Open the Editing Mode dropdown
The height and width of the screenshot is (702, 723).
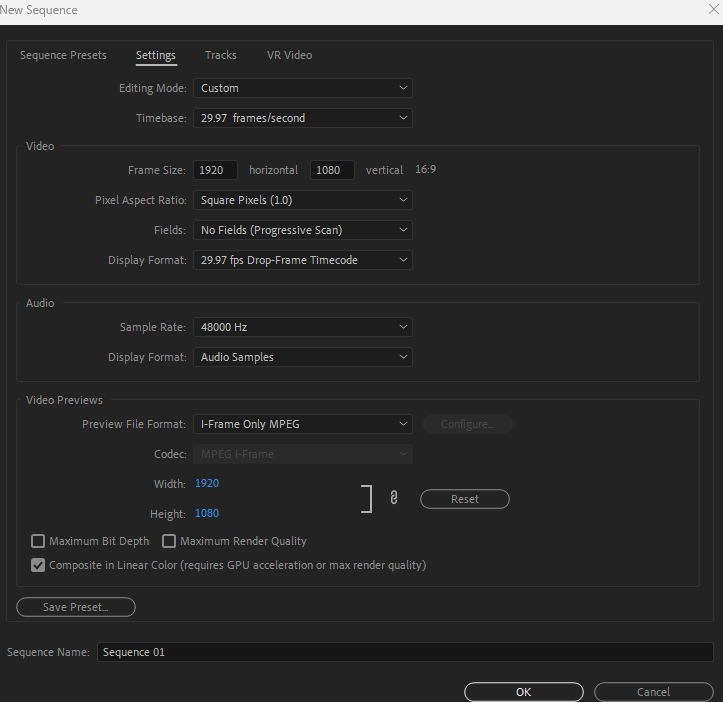coord(303,88)
